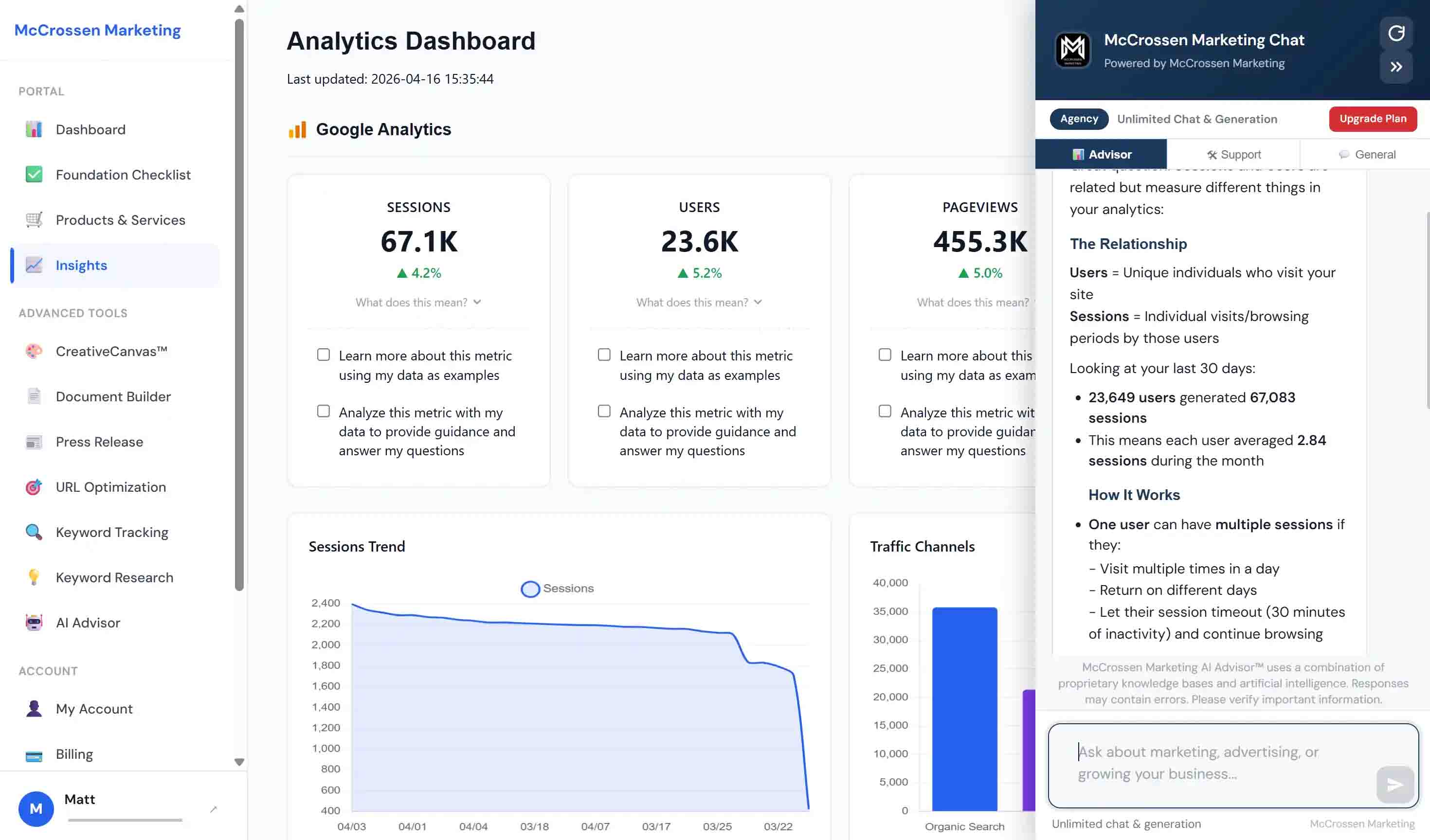Click the refresh chat icon
Viewport: 1430px width, 840px height.
[x=1396, y=34]
